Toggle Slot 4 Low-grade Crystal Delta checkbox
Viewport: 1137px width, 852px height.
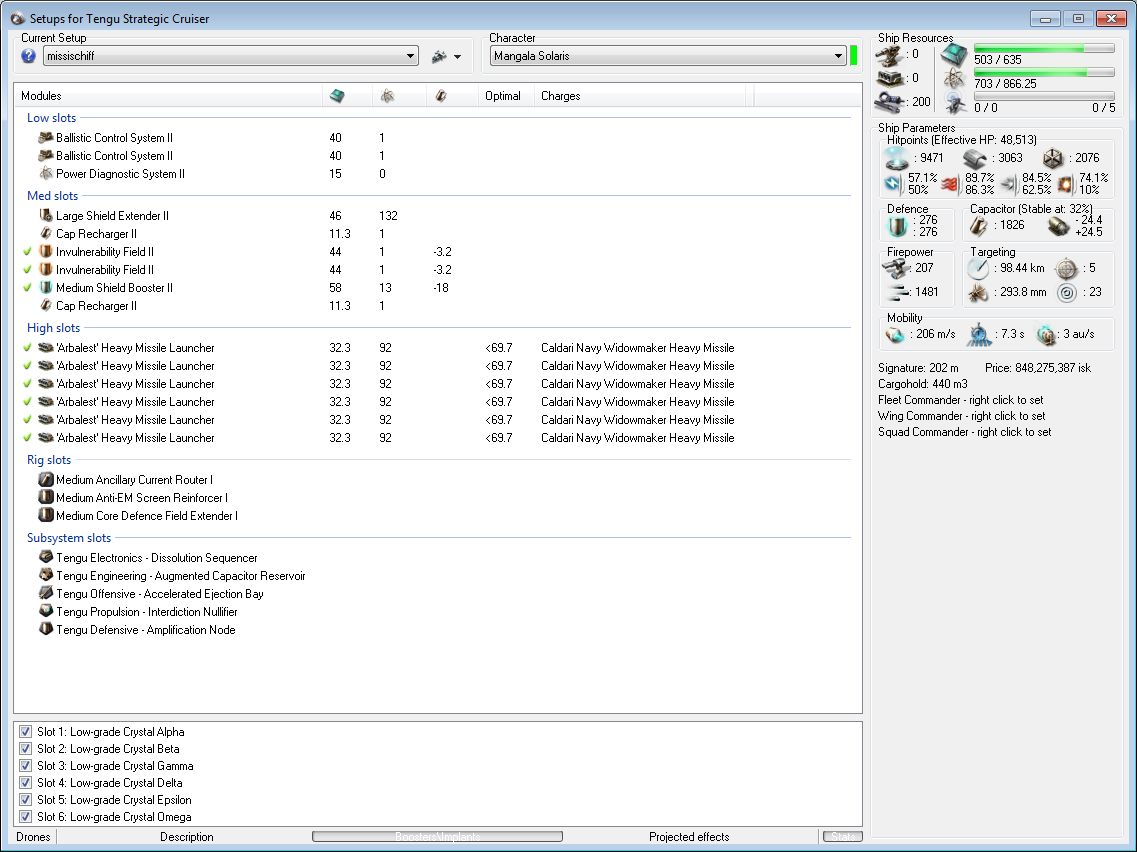(26, 783)
